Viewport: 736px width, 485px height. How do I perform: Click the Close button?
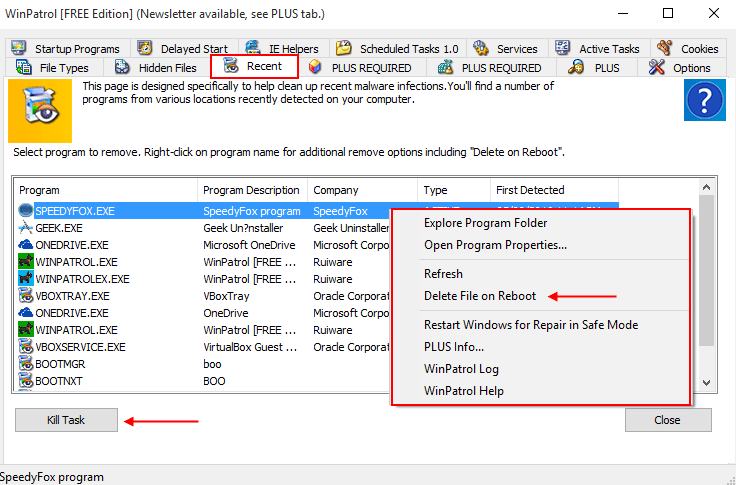tap(668, 420)
